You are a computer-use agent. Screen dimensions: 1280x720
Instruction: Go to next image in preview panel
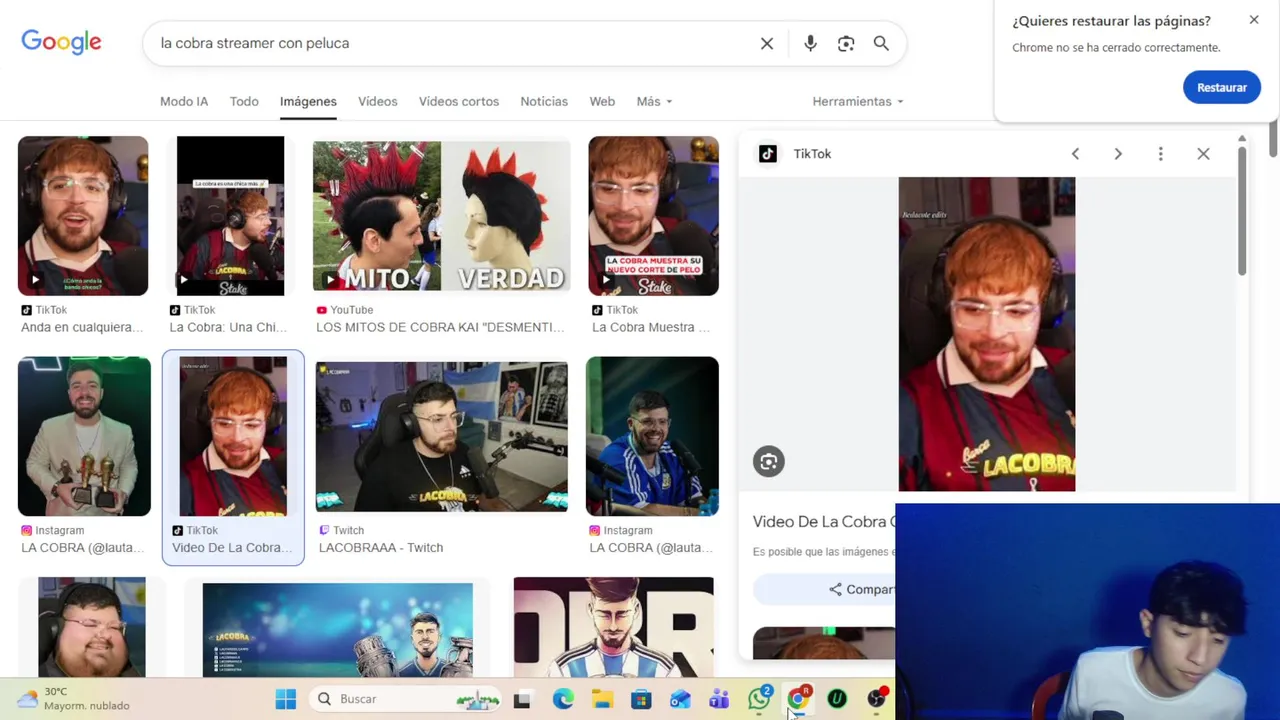(x=1118, y=154)
